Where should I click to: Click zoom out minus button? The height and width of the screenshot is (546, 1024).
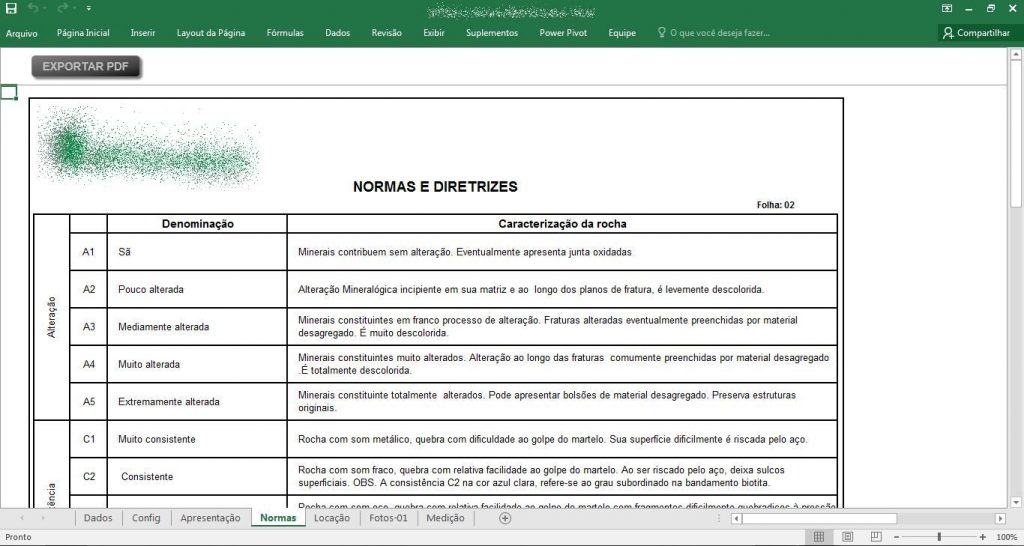897,537
